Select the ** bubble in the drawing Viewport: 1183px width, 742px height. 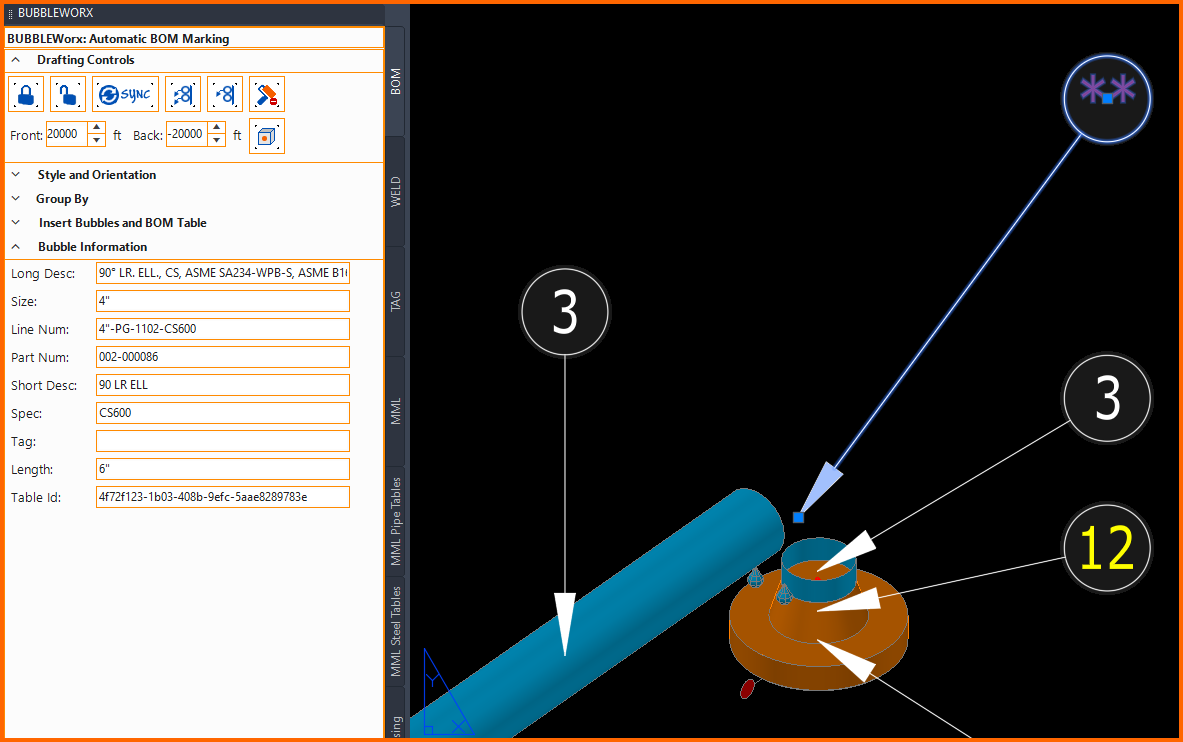[1107, 98]
